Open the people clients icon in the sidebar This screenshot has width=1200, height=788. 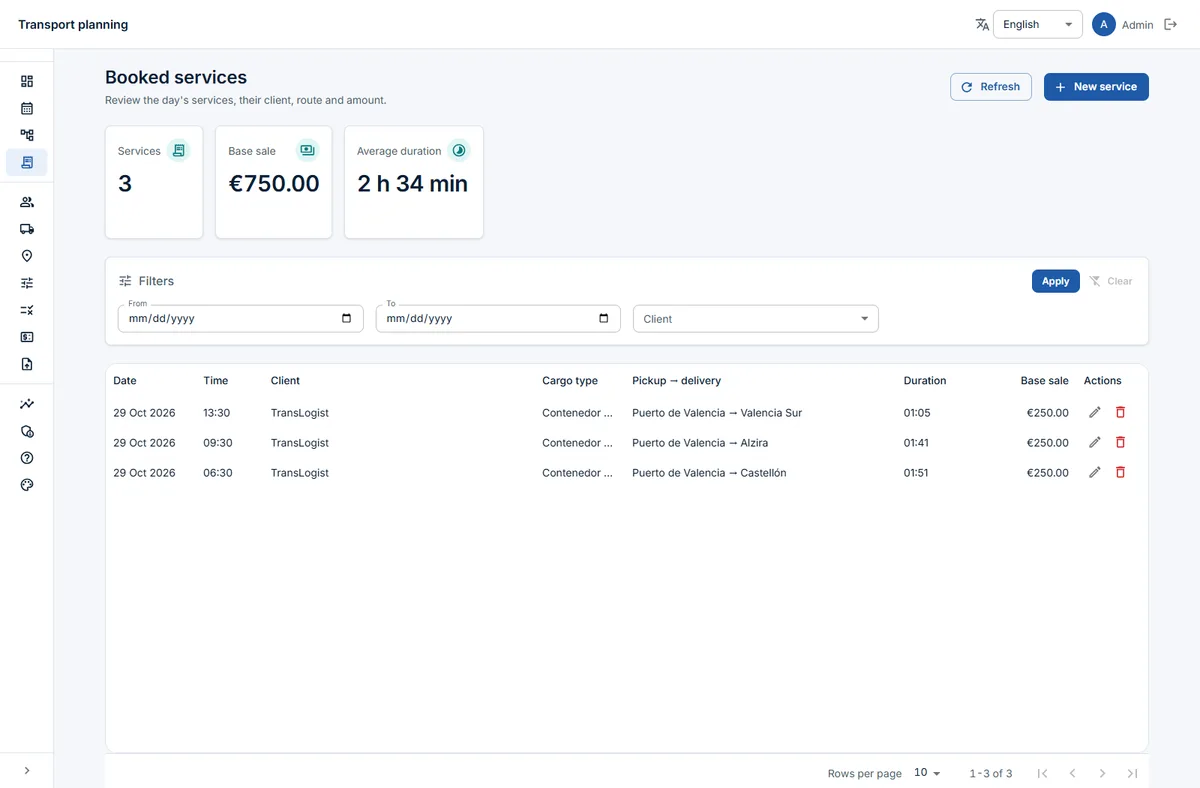27,202
